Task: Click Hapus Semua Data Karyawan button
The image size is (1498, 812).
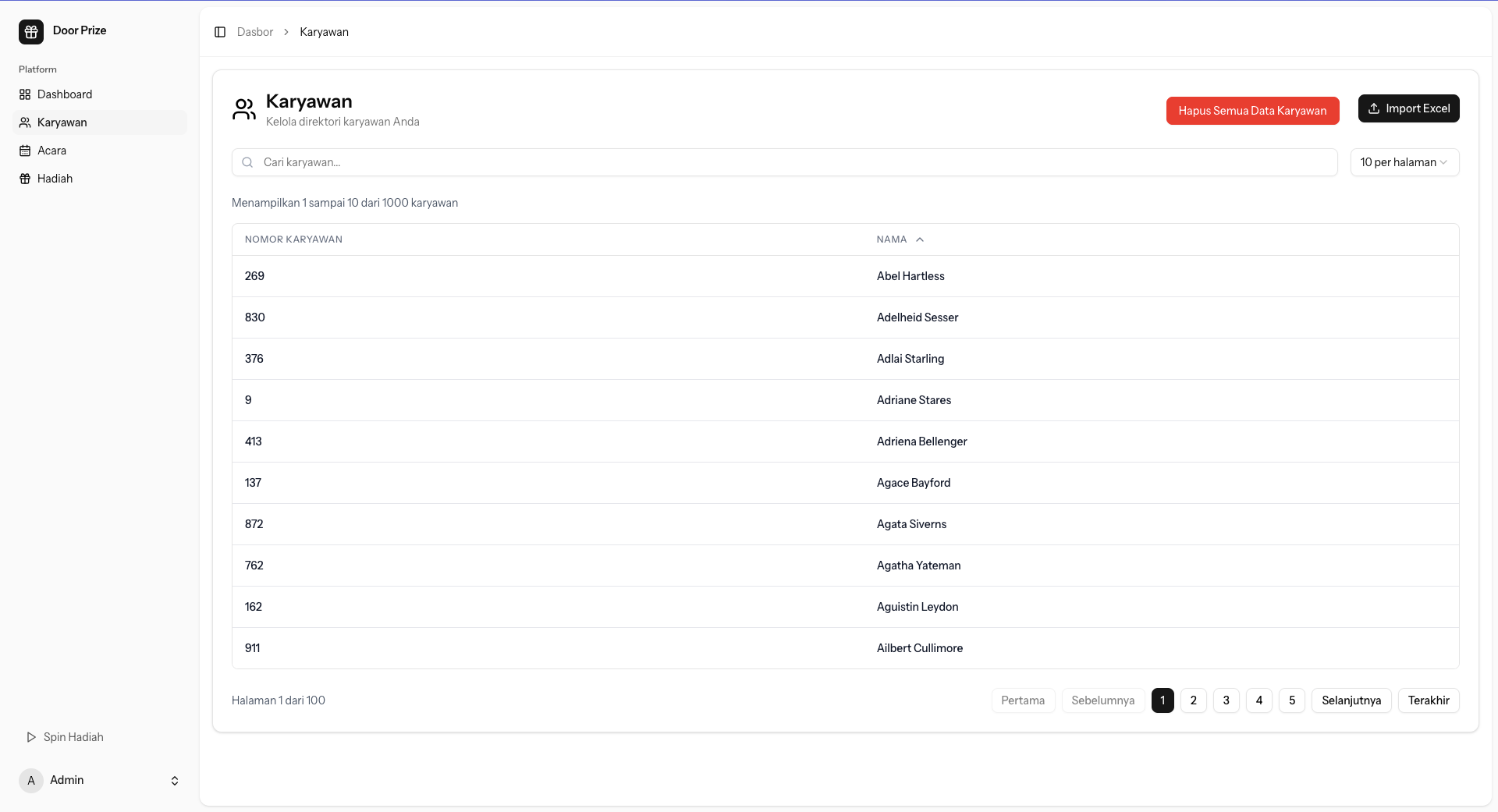Action: coord(1252,111)
